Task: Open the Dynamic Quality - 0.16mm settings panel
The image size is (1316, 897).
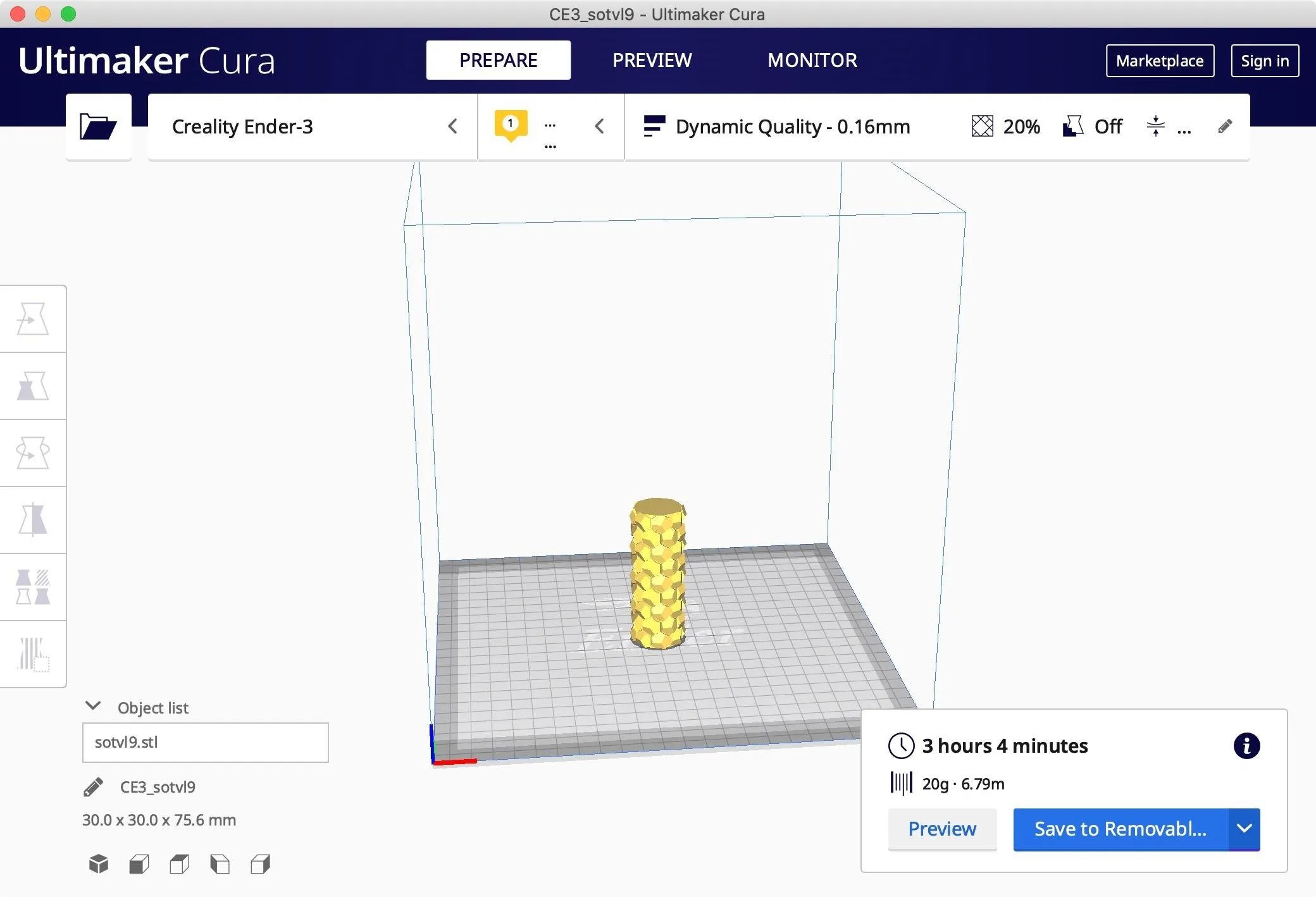Action: (x=937, y=127)
